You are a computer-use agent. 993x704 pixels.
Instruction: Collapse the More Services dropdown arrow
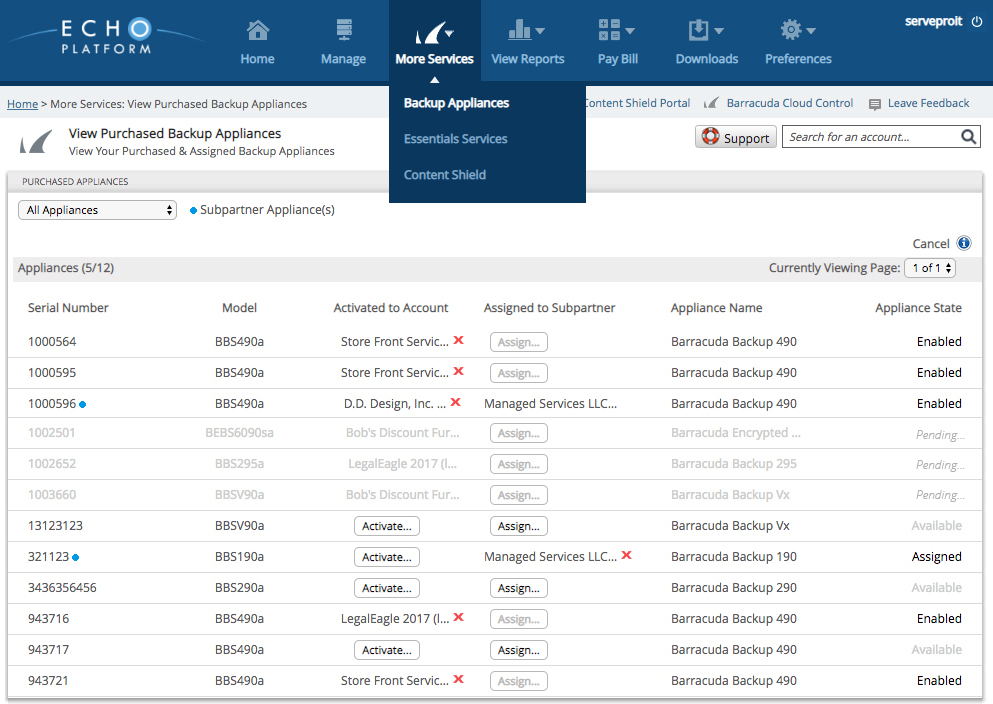pos(449,33)
